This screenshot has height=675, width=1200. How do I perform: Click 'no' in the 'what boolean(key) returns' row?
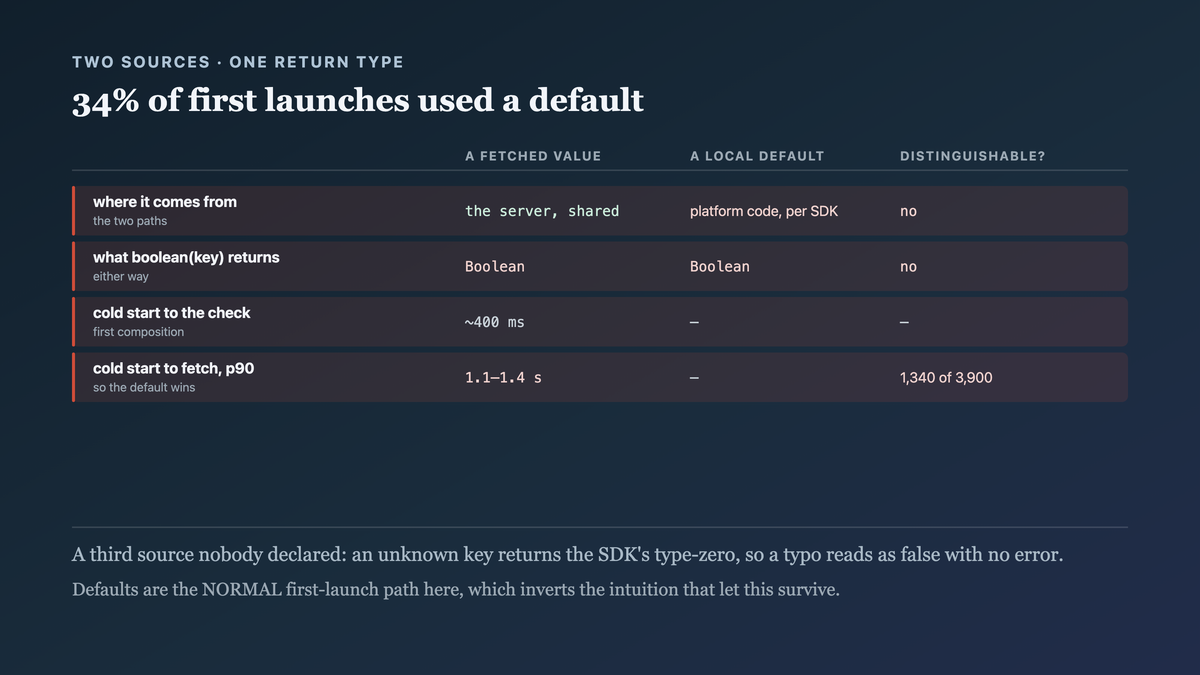click(x=908, y=267)
